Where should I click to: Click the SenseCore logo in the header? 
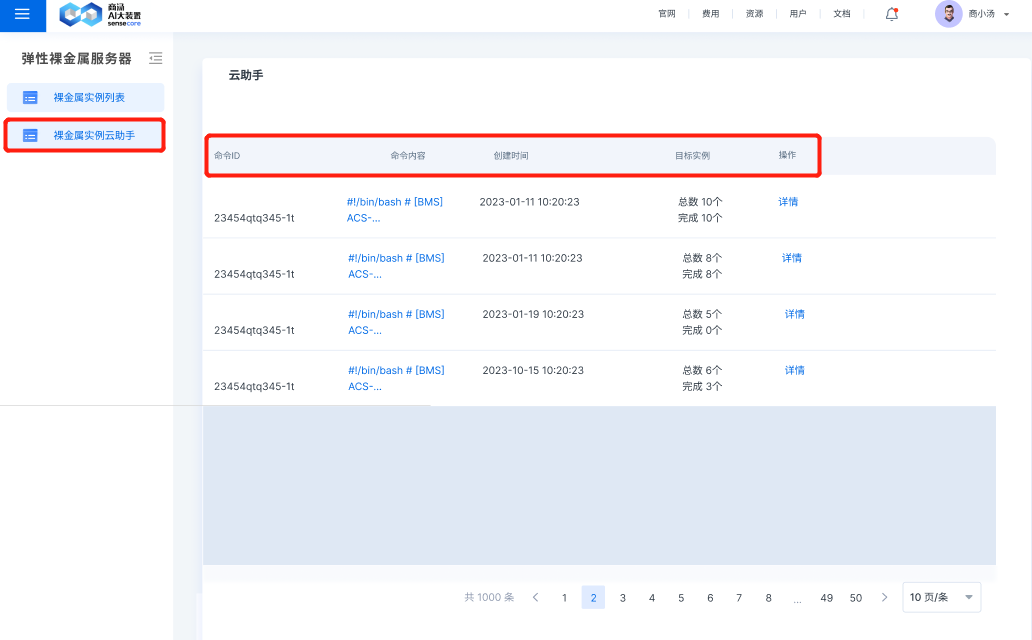[x=100, y=14]
